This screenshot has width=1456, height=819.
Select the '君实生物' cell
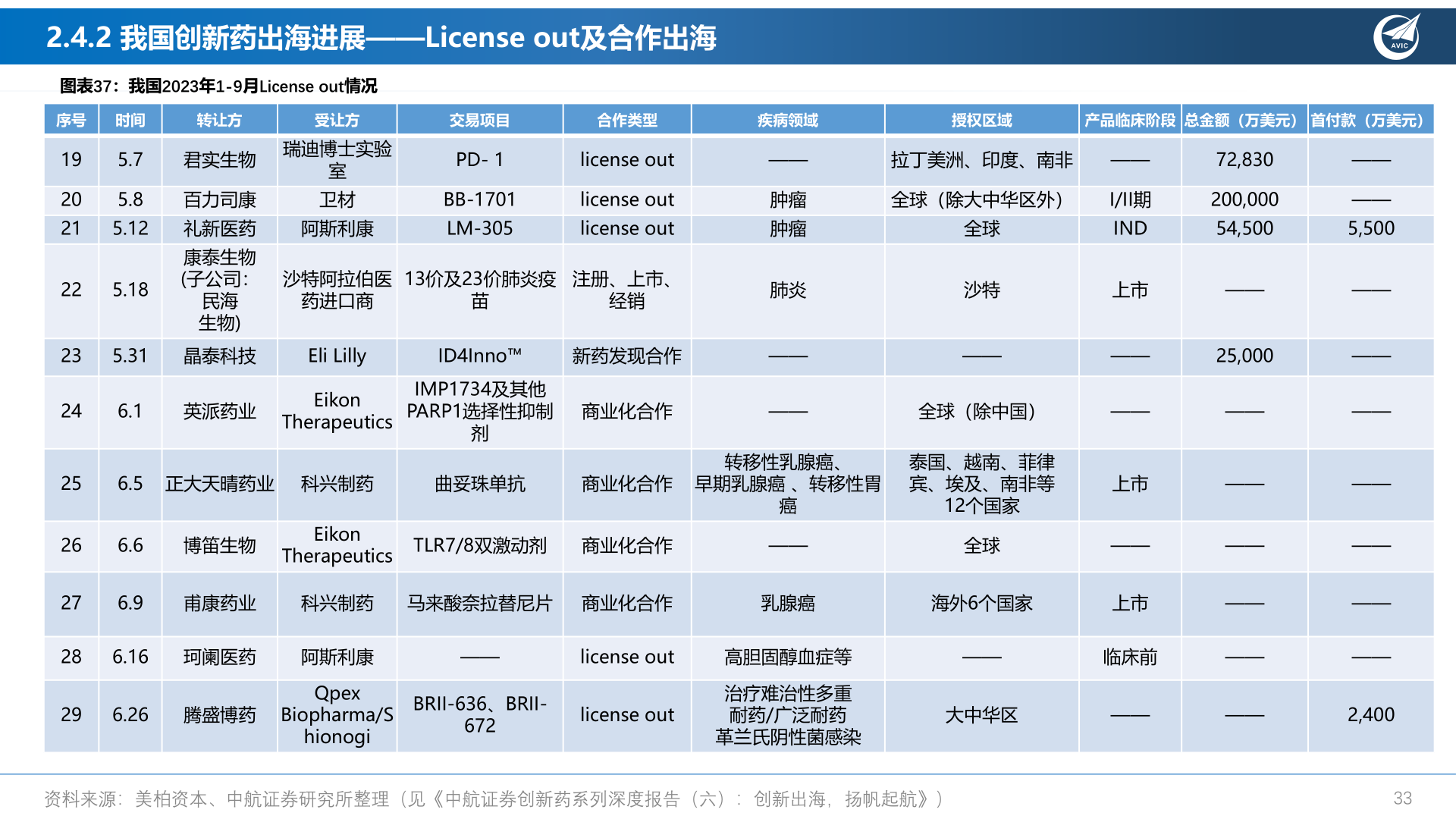[219, 160]
